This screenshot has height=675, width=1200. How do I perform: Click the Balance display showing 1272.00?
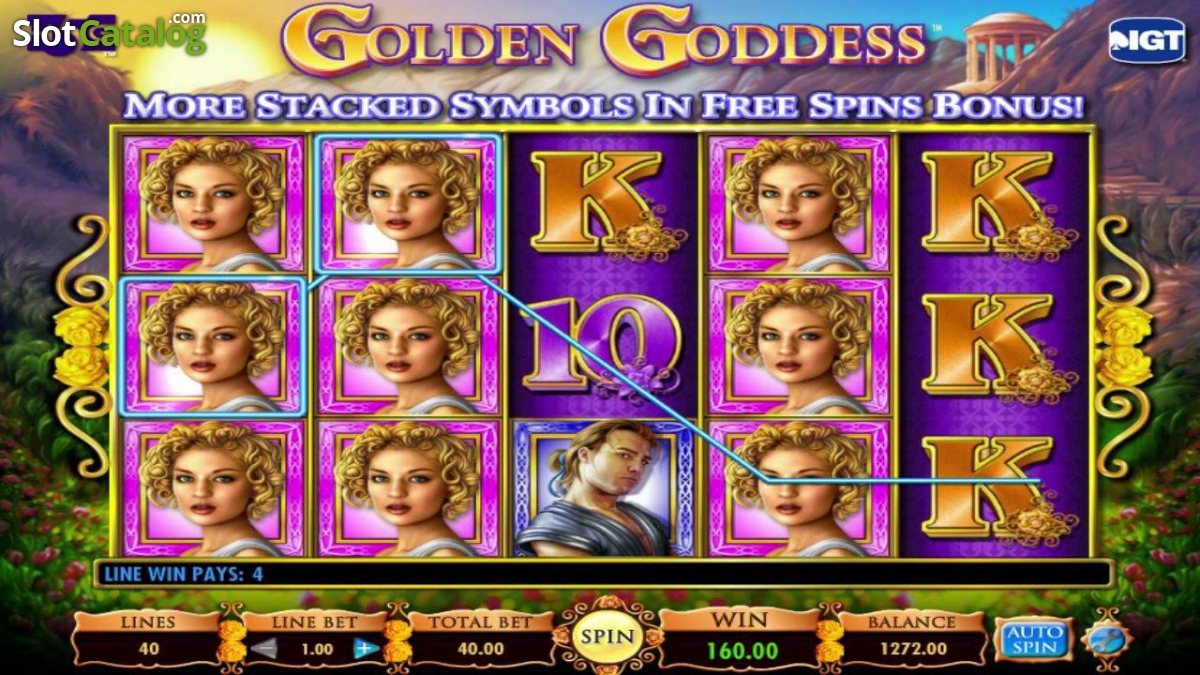pos(910,648)
